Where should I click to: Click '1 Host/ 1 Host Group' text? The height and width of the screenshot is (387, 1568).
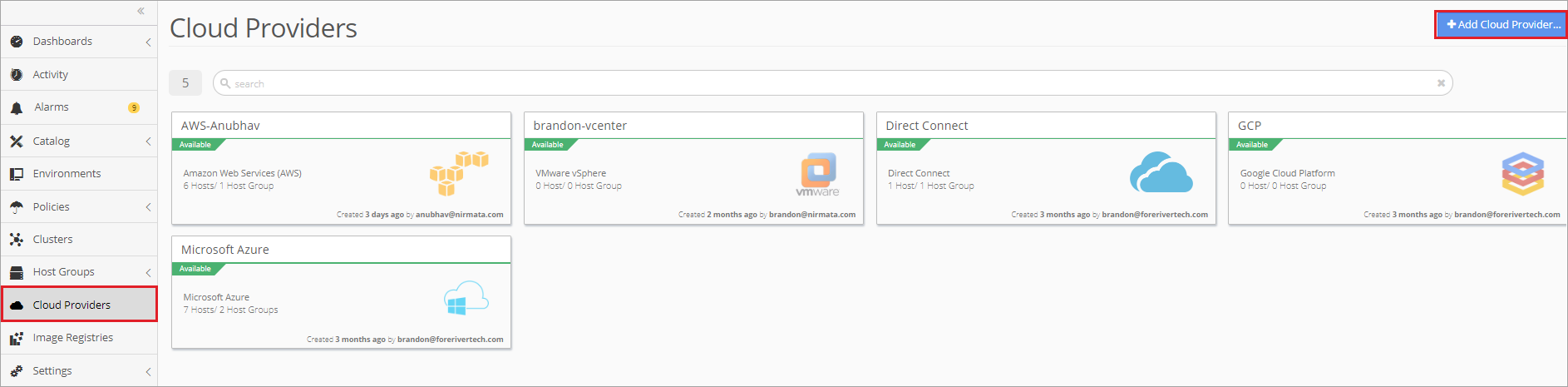(x=931, y=186)
